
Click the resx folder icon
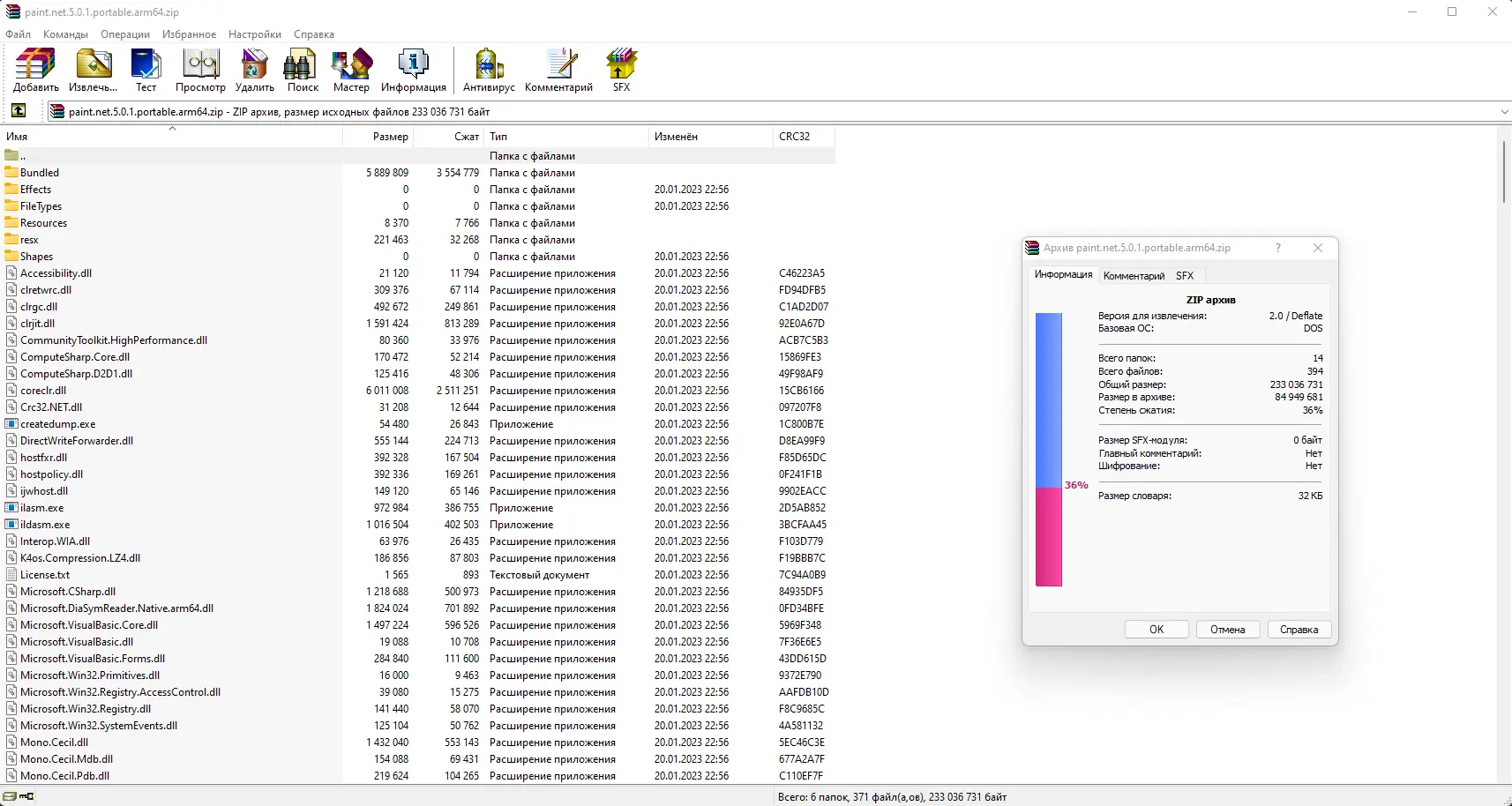[11, 240]
